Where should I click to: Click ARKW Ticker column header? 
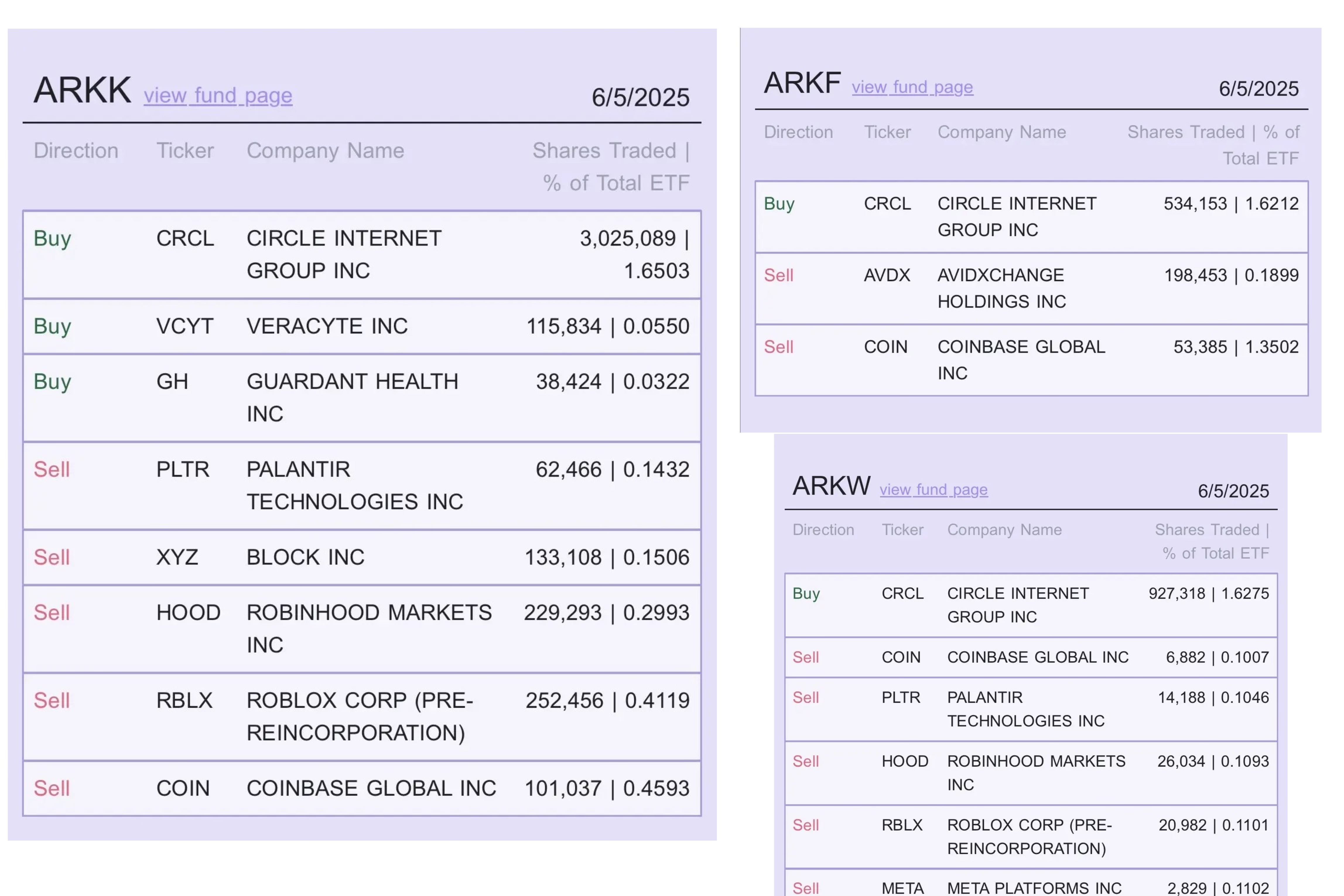pyautogui.click(x=902, y=530)
